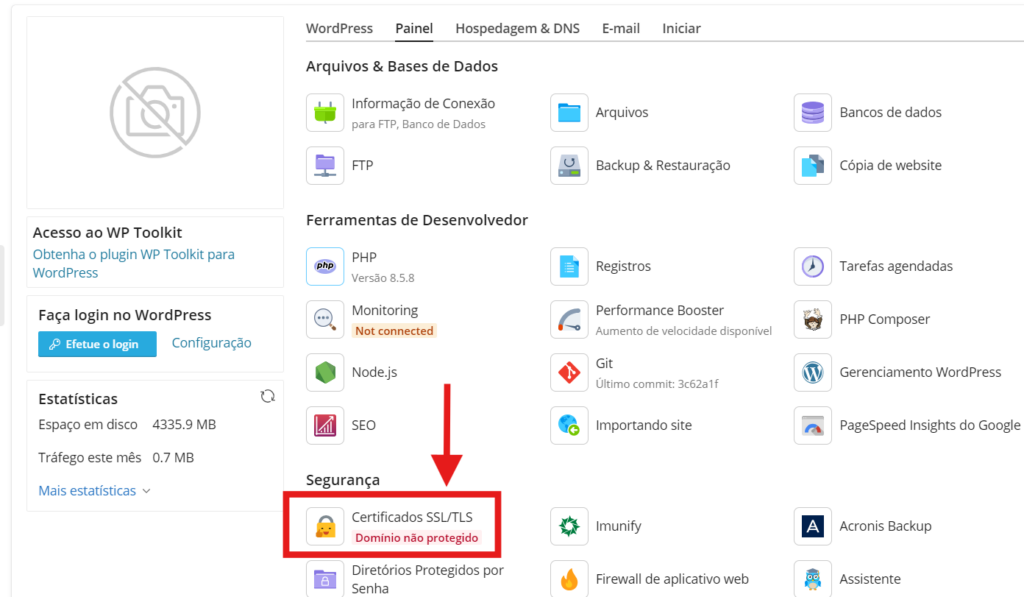Click the Registros label

[623, 266]
